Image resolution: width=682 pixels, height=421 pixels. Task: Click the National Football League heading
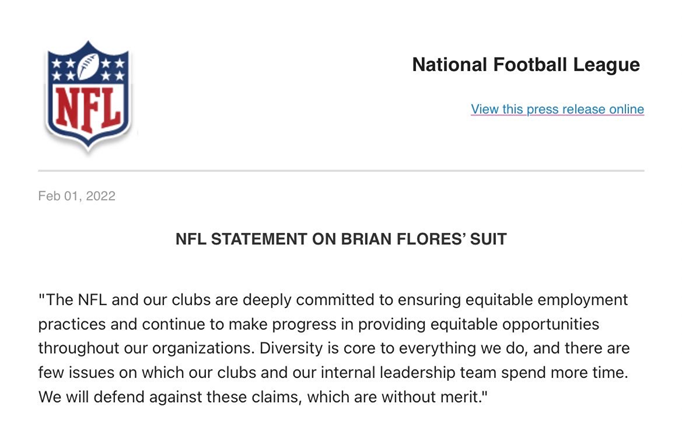coord(526,65)
